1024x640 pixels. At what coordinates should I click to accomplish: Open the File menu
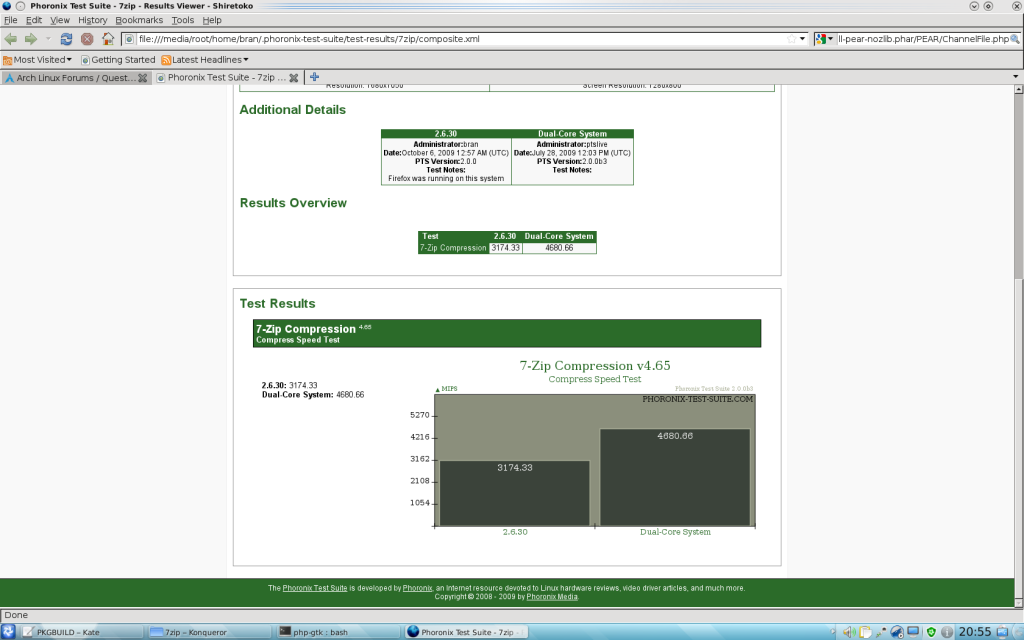click(x=10, y=20)
